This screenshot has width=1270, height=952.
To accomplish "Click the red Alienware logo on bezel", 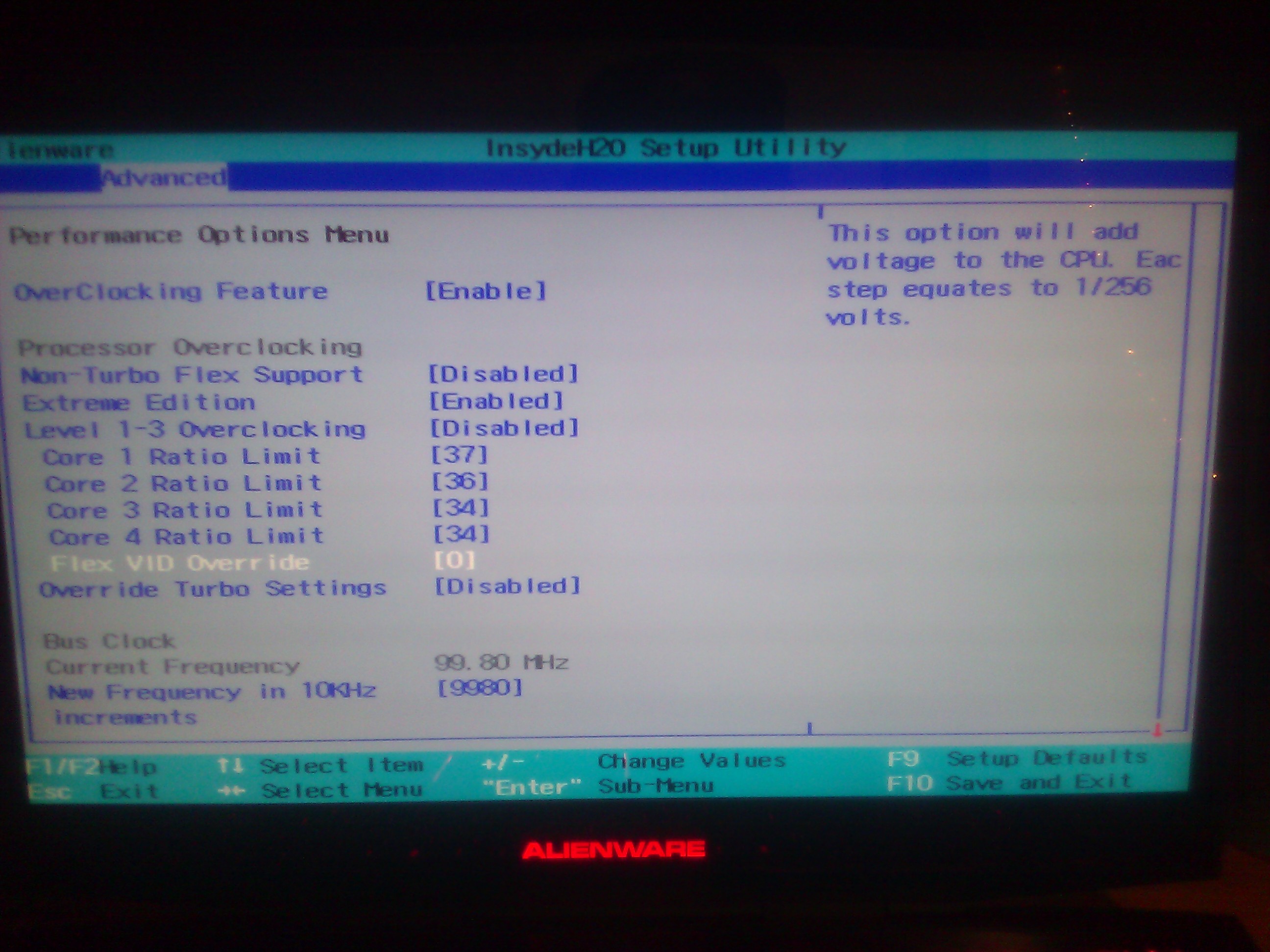I will coord(614,850).
